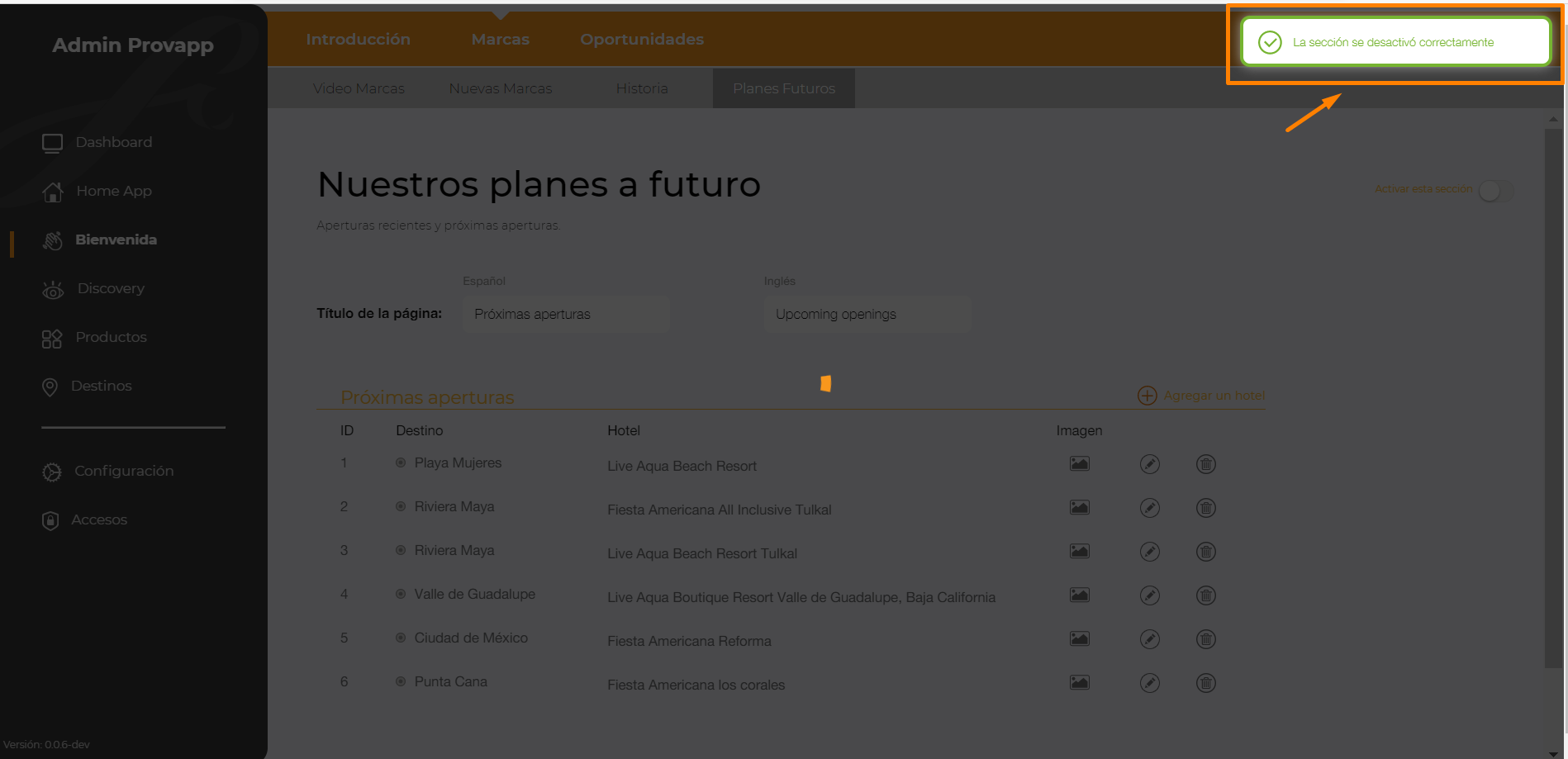Image resolution: width=1568 pixels, height=759 pixels.
Task: Click the Discovery eye icon
Action: point(52,290)
